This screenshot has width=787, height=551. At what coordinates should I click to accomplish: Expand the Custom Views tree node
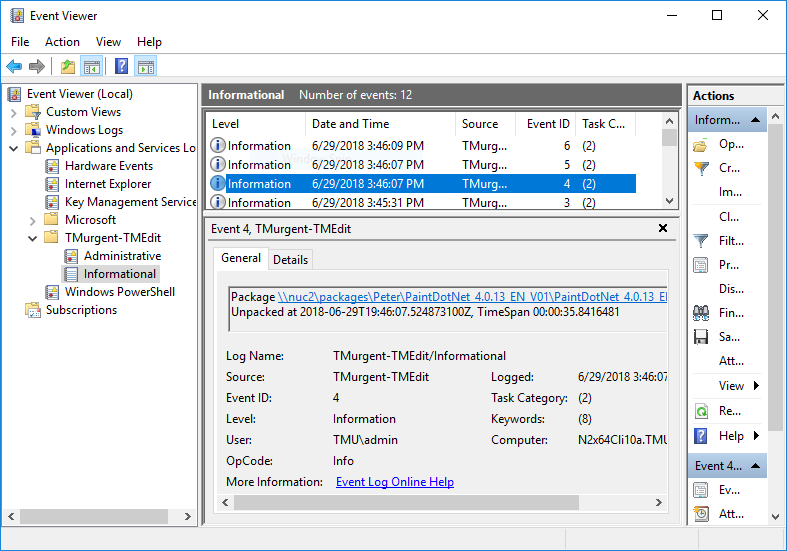(14, 113)
